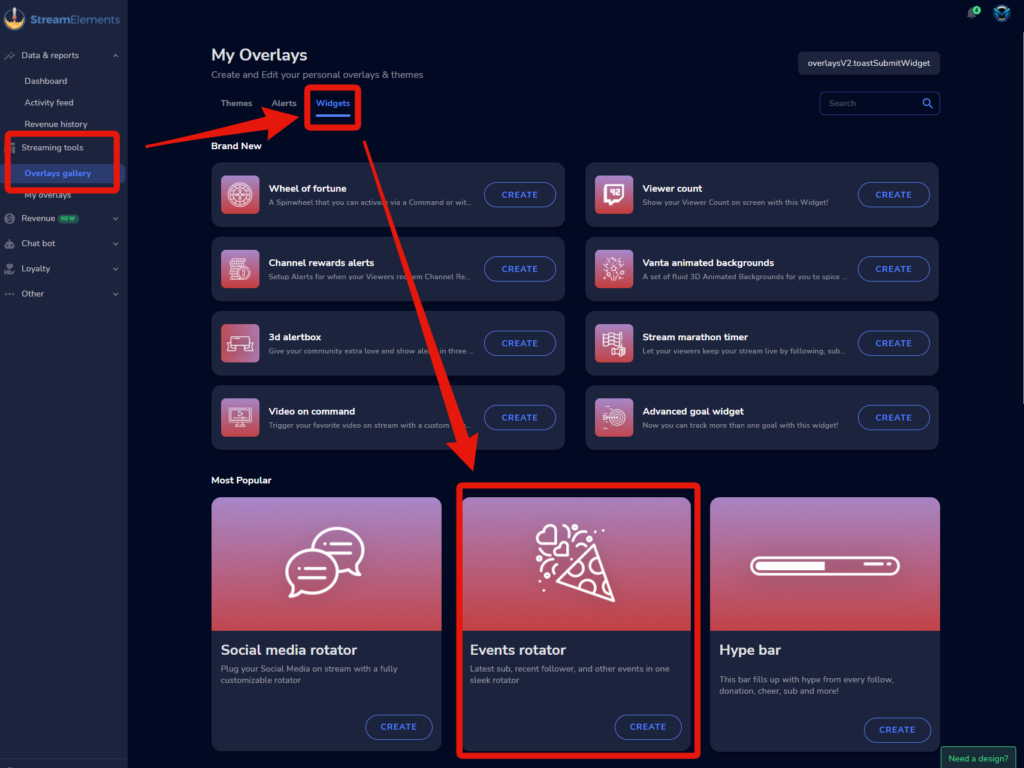
Task: Open Revenue history in the sidebar
Action: [x=56, y=124]
